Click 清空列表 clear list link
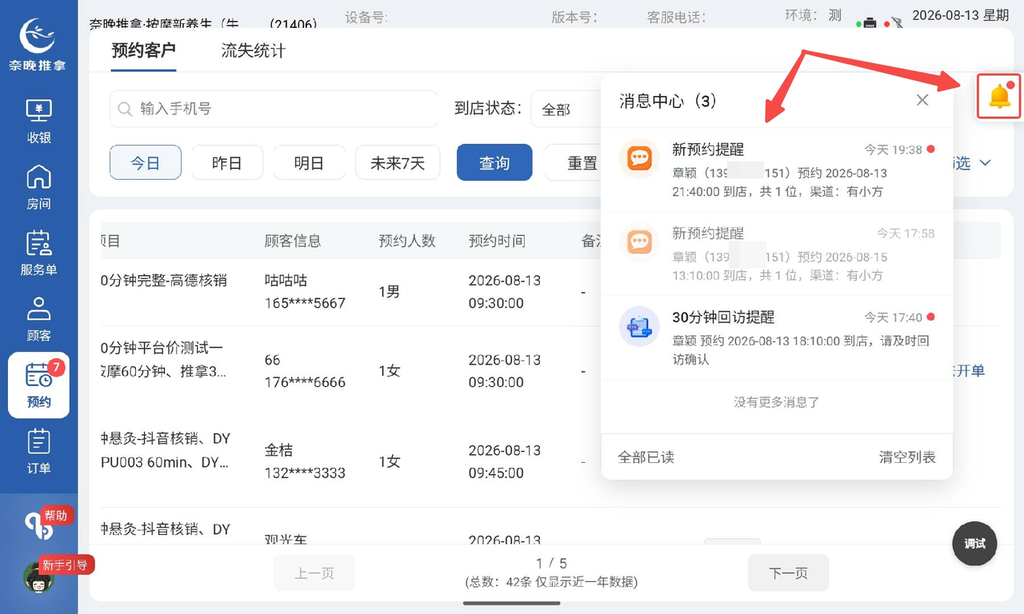The image size is (1024, 614). [x=907, y=457]
